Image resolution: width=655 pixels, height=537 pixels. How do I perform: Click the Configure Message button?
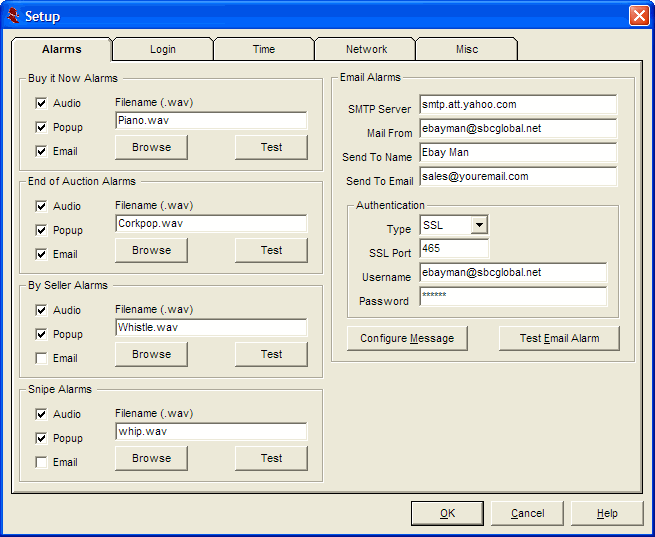(407, 338)
